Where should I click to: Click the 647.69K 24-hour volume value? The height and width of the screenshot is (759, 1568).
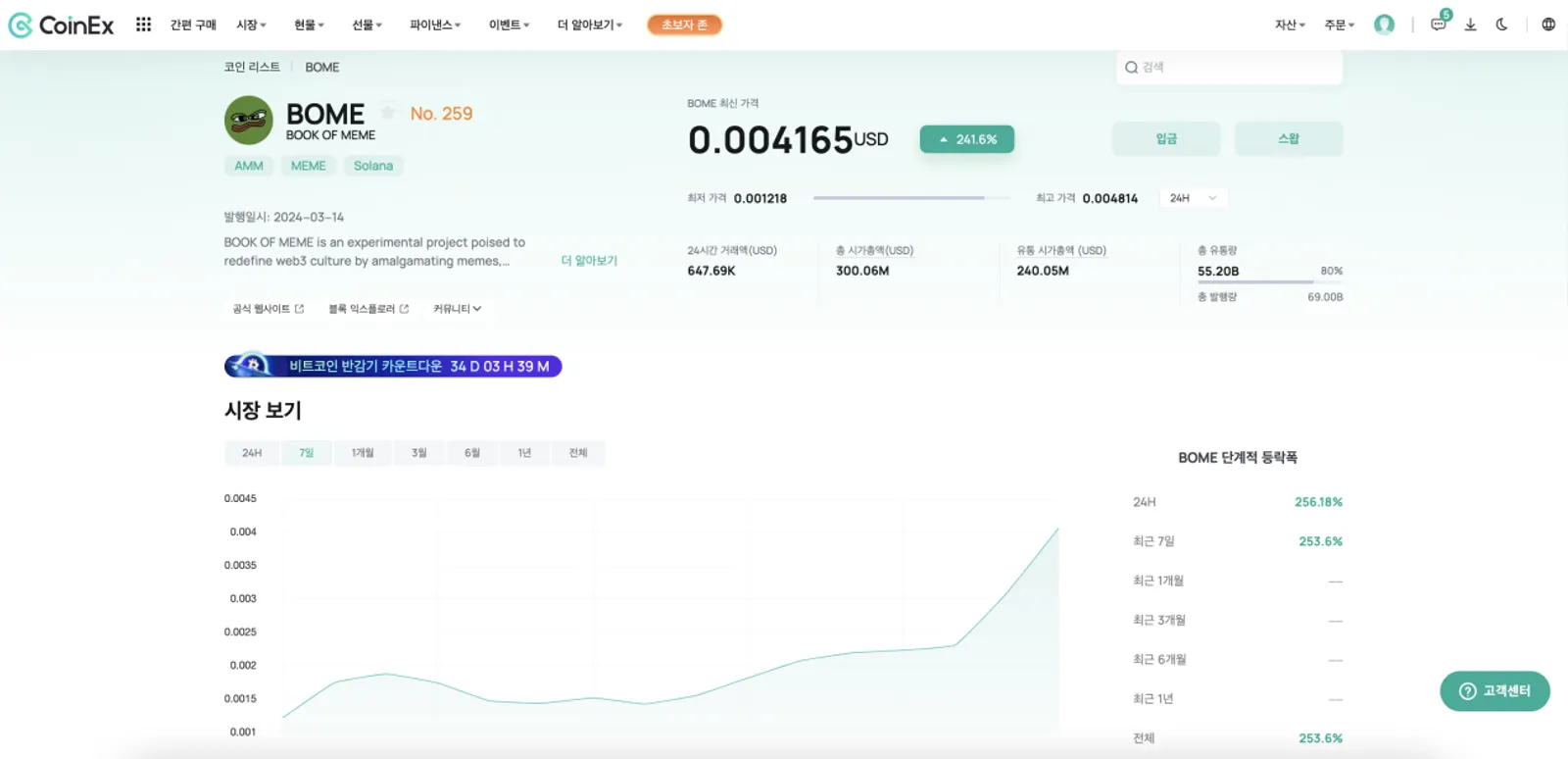coord(711,271)
